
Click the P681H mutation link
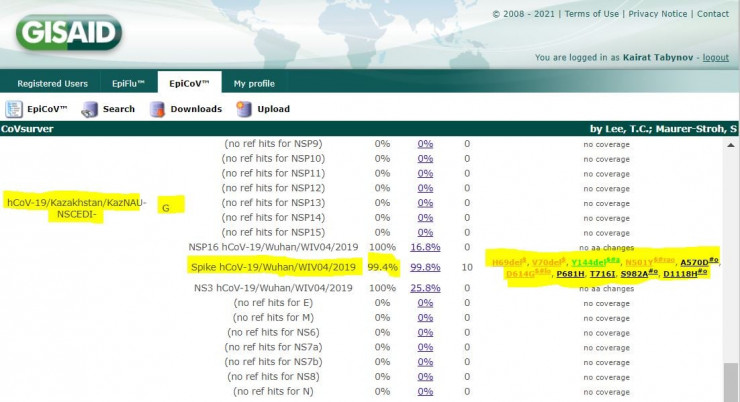(571, 273)
